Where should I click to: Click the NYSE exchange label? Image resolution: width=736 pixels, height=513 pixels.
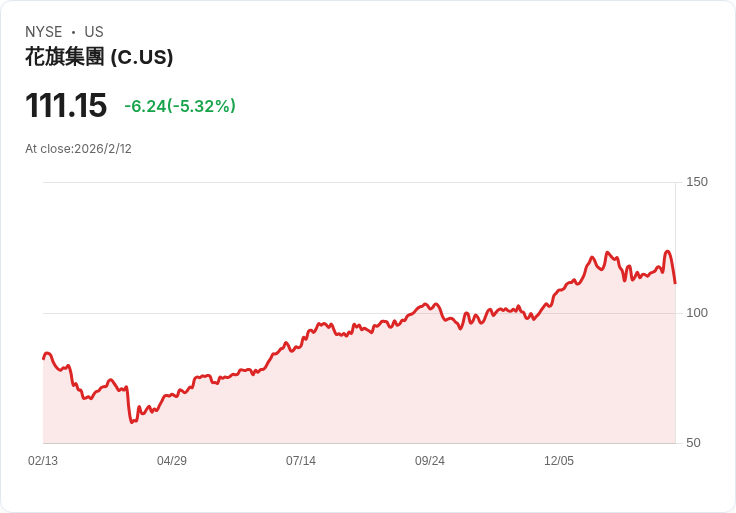point(44,32)
